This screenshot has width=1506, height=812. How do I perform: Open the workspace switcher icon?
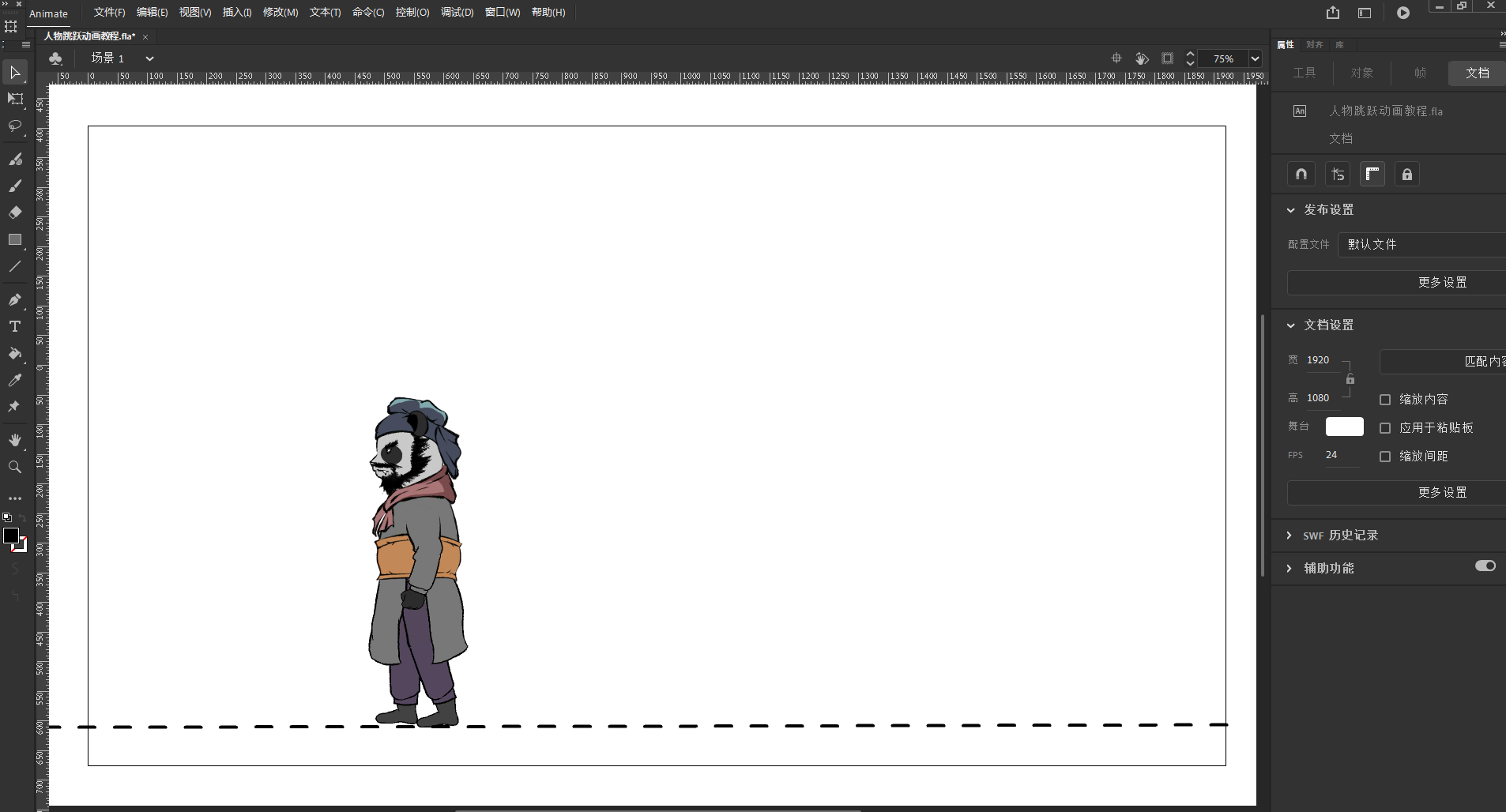coord(1365,13)
